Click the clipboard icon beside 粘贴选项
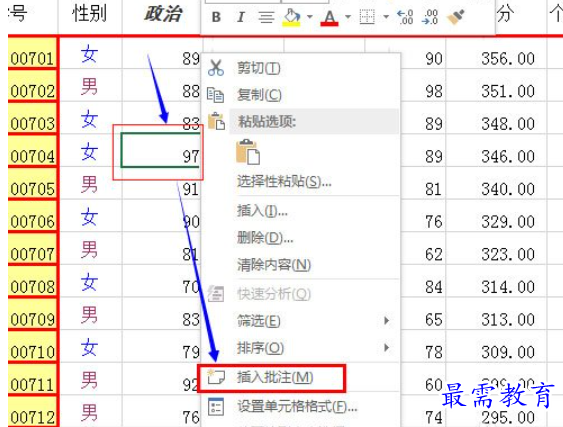The image size is (563, 427). click(x=217, y=121)
